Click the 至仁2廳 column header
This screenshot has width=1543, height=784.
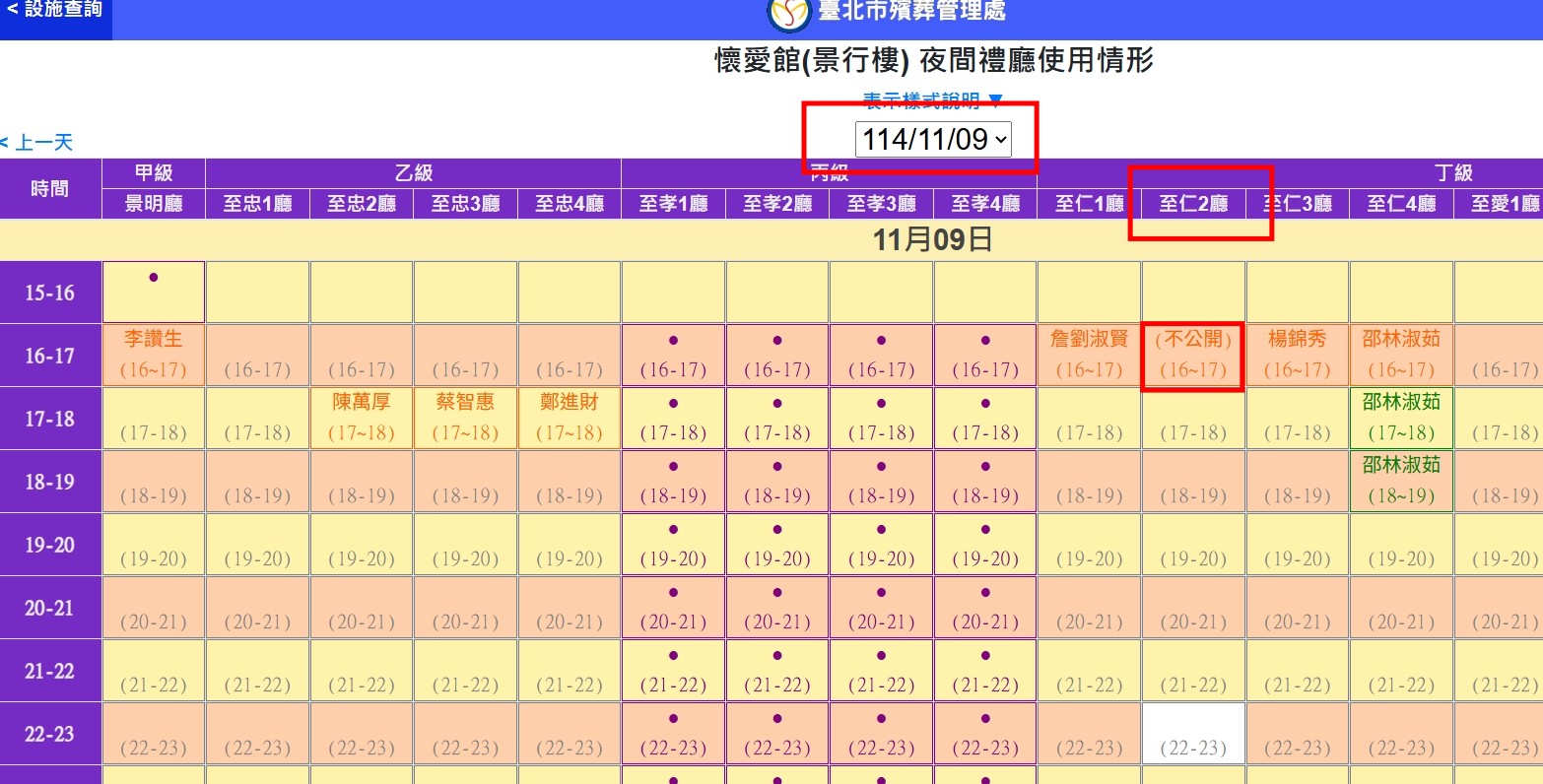[1193, 204]
